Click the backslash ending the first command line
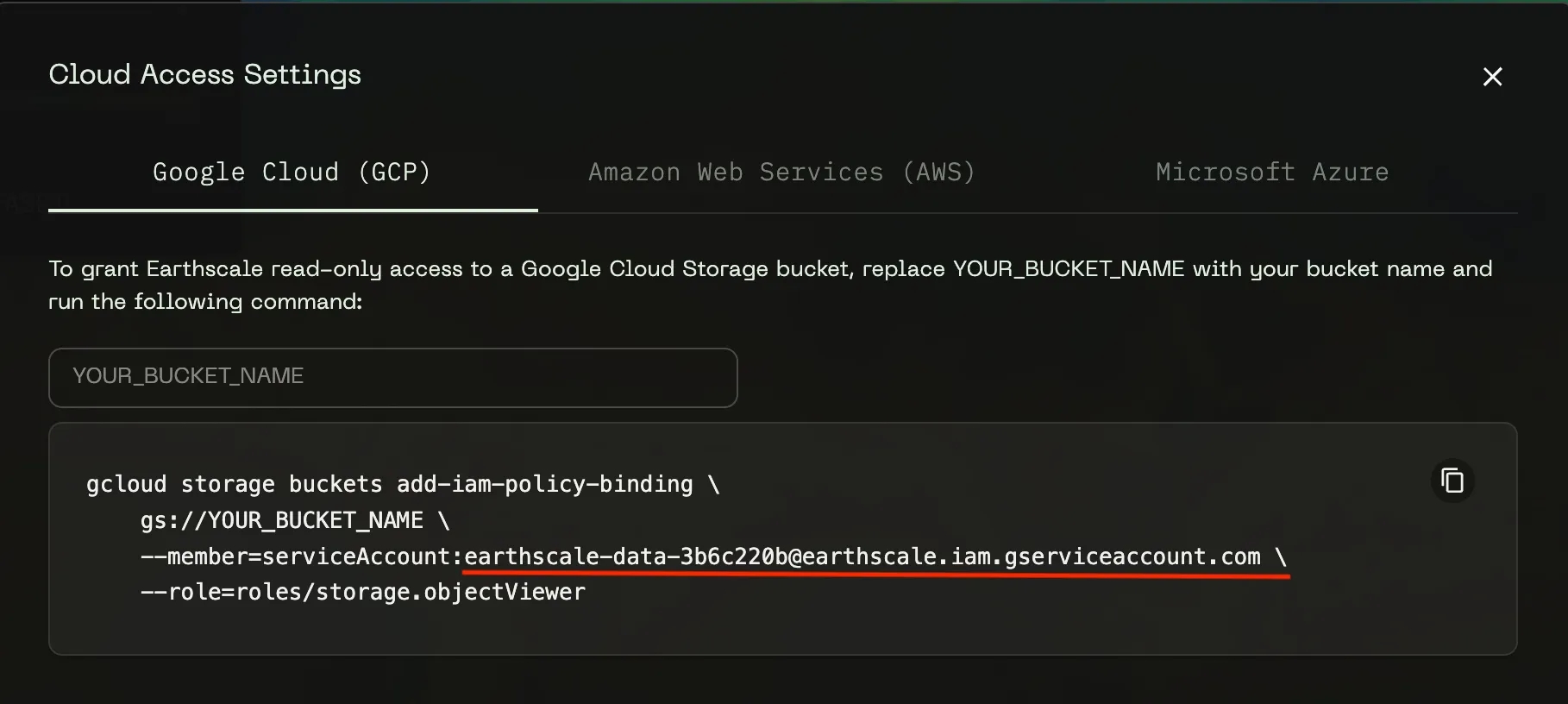Image resolution: width=1568 pixels, height=704 pixels. point(714,485)
